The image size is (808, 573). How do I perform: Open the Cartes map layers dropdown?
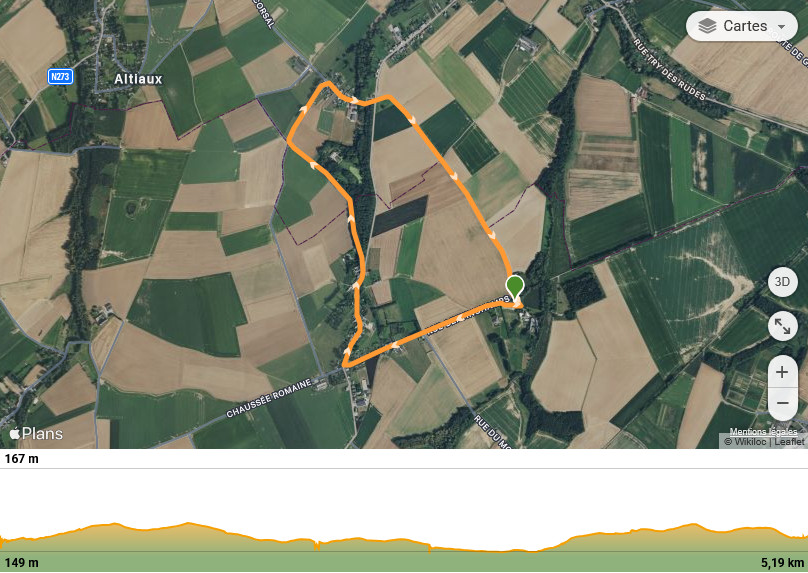click(x=742, y=26)
